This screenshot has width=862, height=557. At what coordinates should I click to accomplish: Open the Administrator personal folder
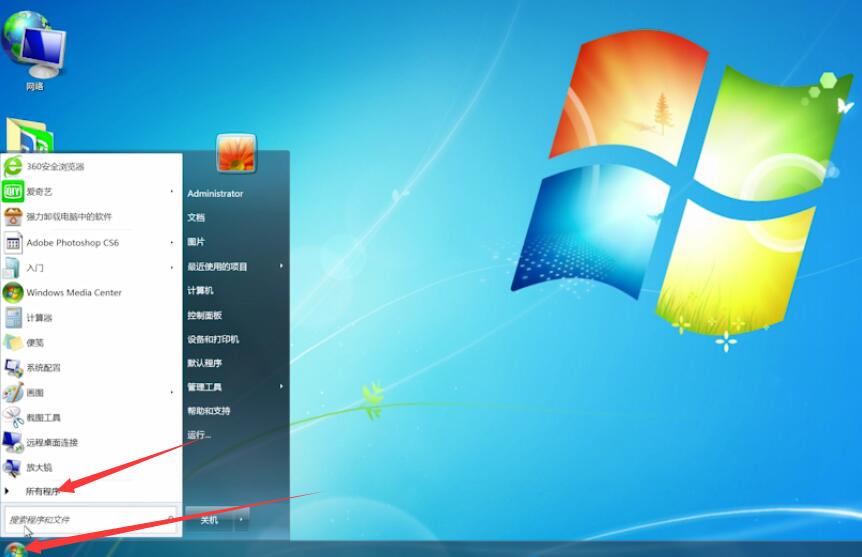215,194
